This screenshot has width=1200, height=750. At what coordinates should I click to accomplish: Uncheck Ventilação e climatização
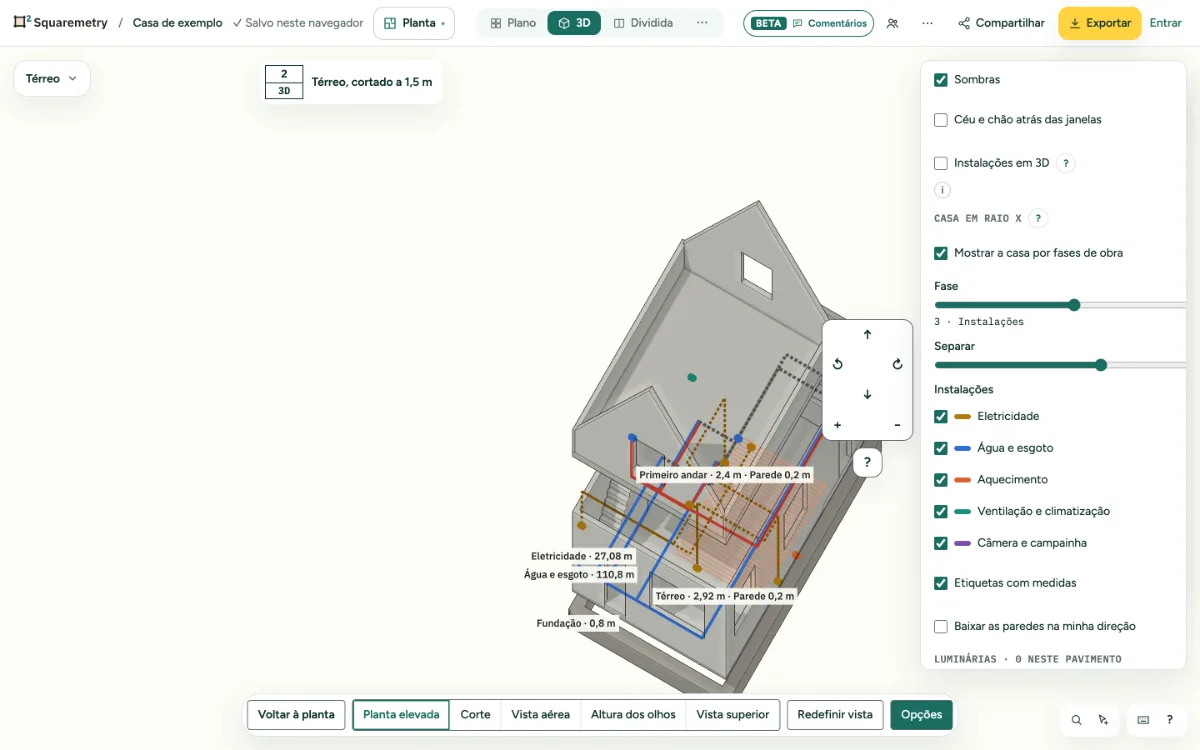[x=941, y=511]
